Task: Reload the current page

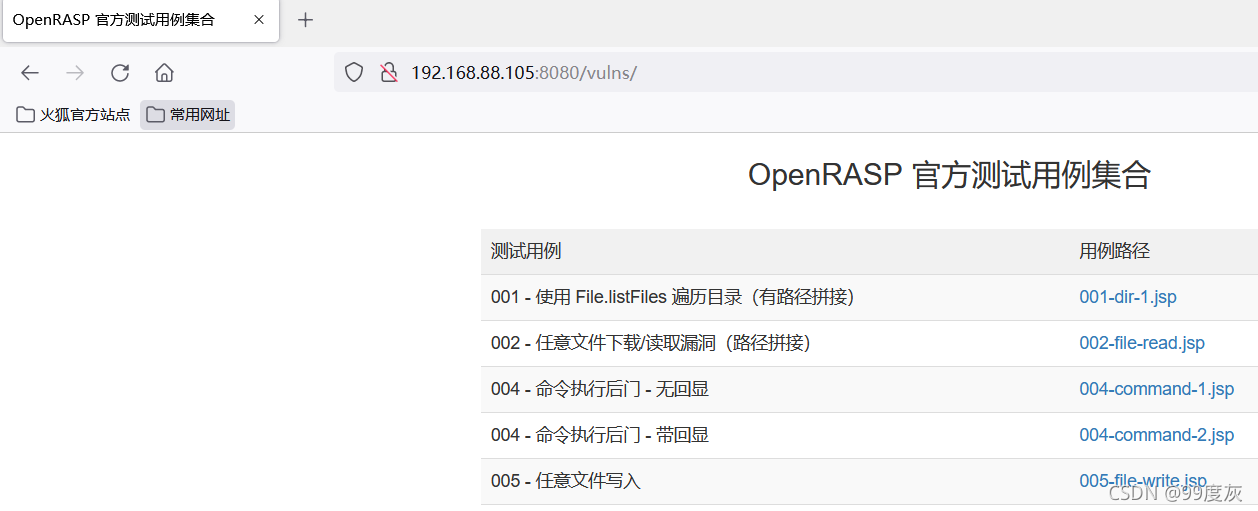Action: [x=120, y=72]
